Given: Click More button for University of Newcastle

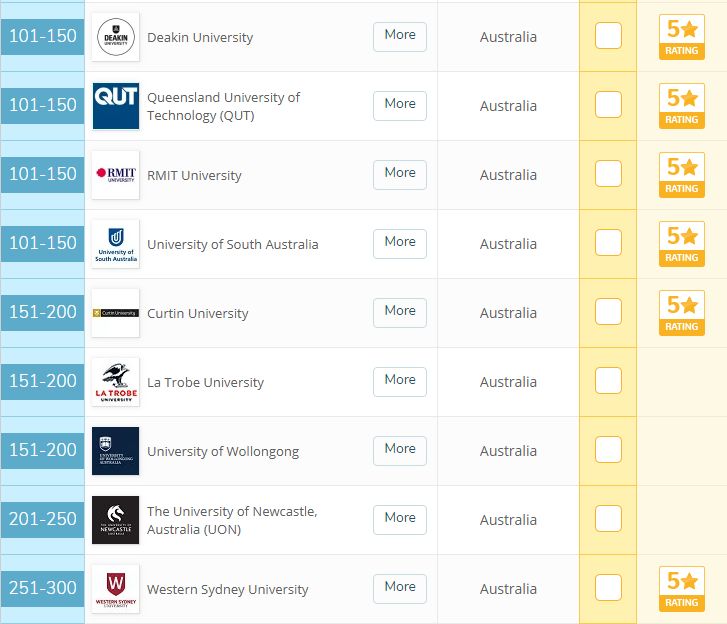Looking at the screenshot, I should [400, 520].
